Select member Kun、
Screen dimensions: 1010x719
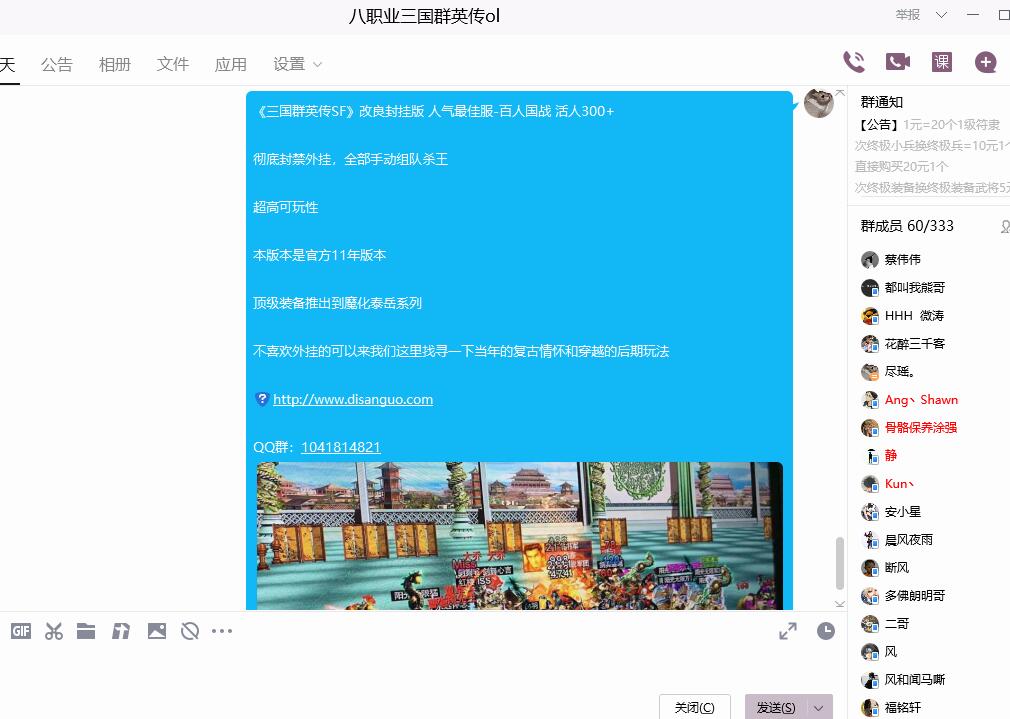click(899, 484)
